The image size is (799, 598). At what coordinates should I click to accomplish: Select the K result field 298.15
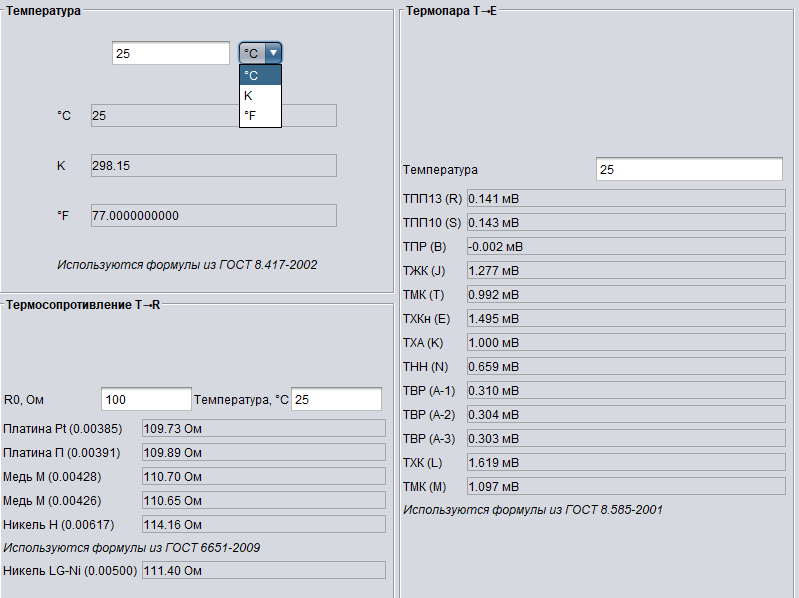(x=213, y=166)
